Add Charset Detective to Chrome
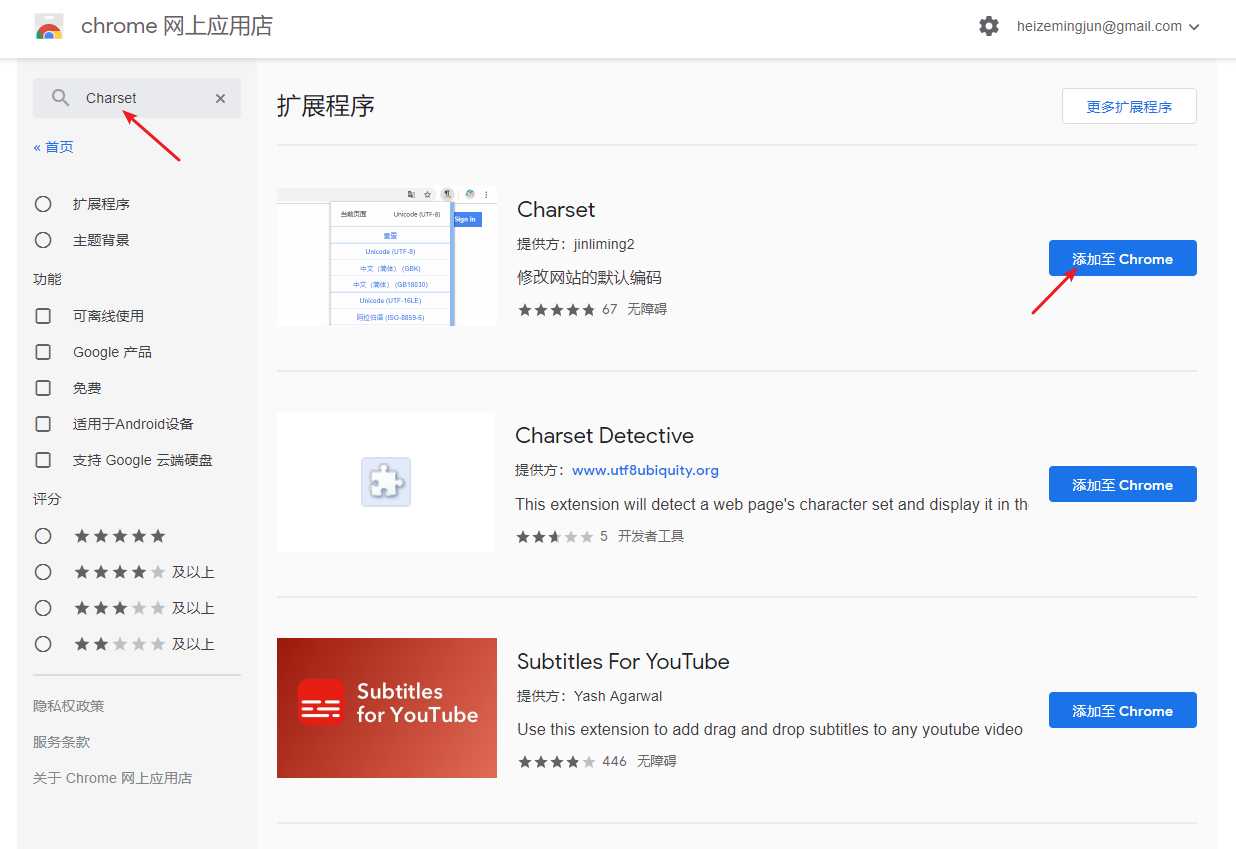The image size is (1236, 849). (1122, 484)
